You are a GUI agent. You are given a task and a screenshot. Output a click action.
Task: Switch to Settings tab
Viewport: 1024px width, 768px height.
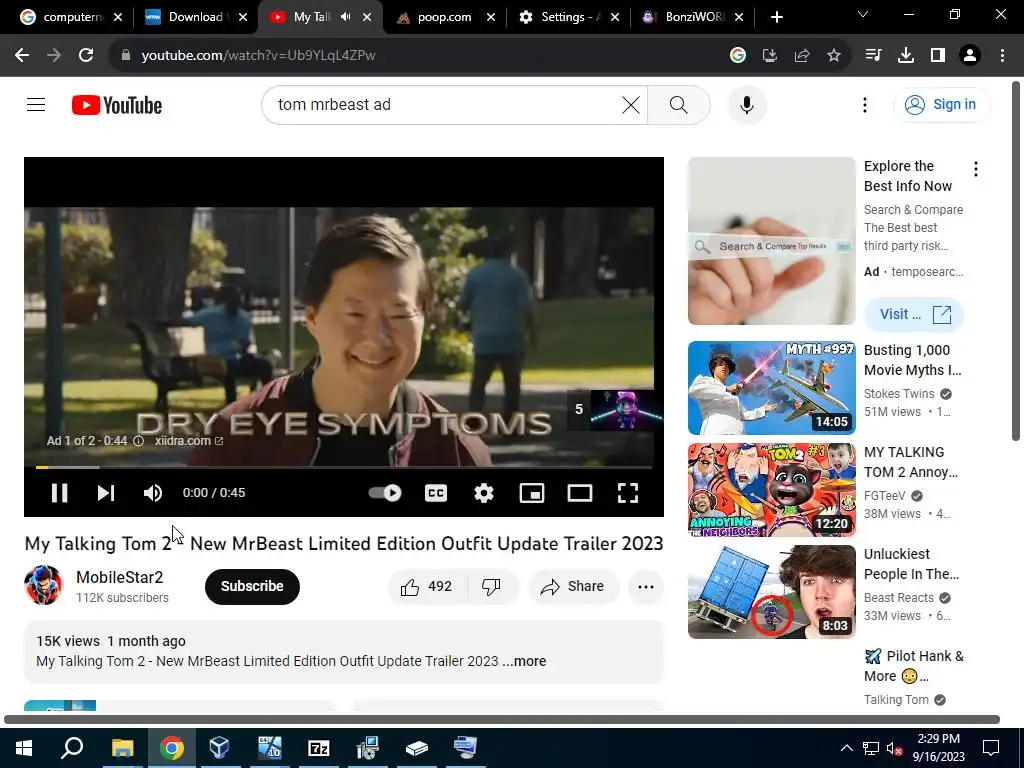point(568,17)
